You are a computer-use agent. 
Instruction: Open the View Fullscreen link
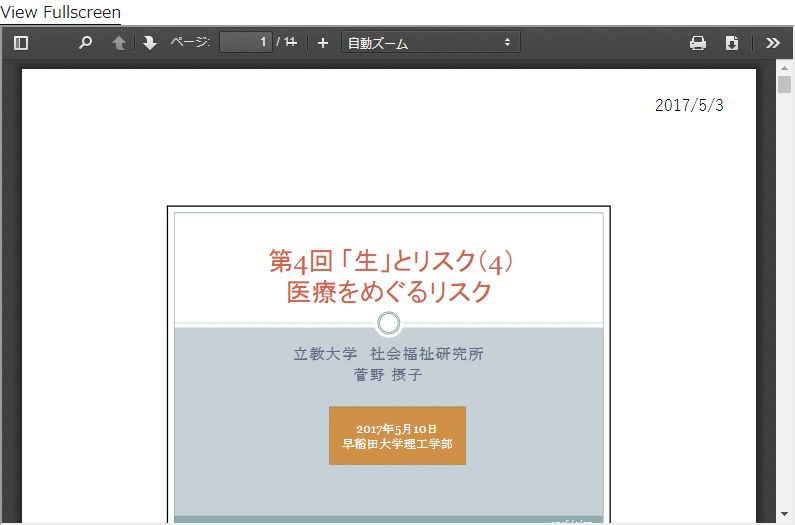tap(60, 12)
